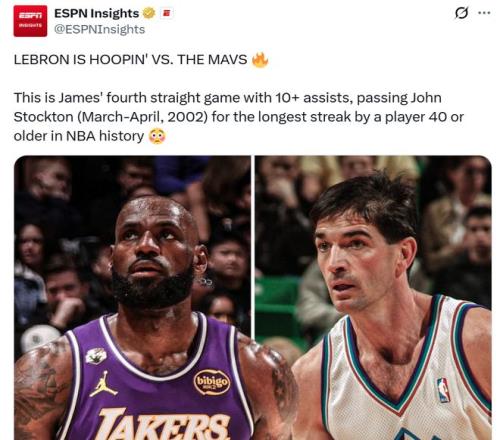Click the Jumpman logo on purple jersey
This screenshot has width=500, height=440.
coord(103,384)
